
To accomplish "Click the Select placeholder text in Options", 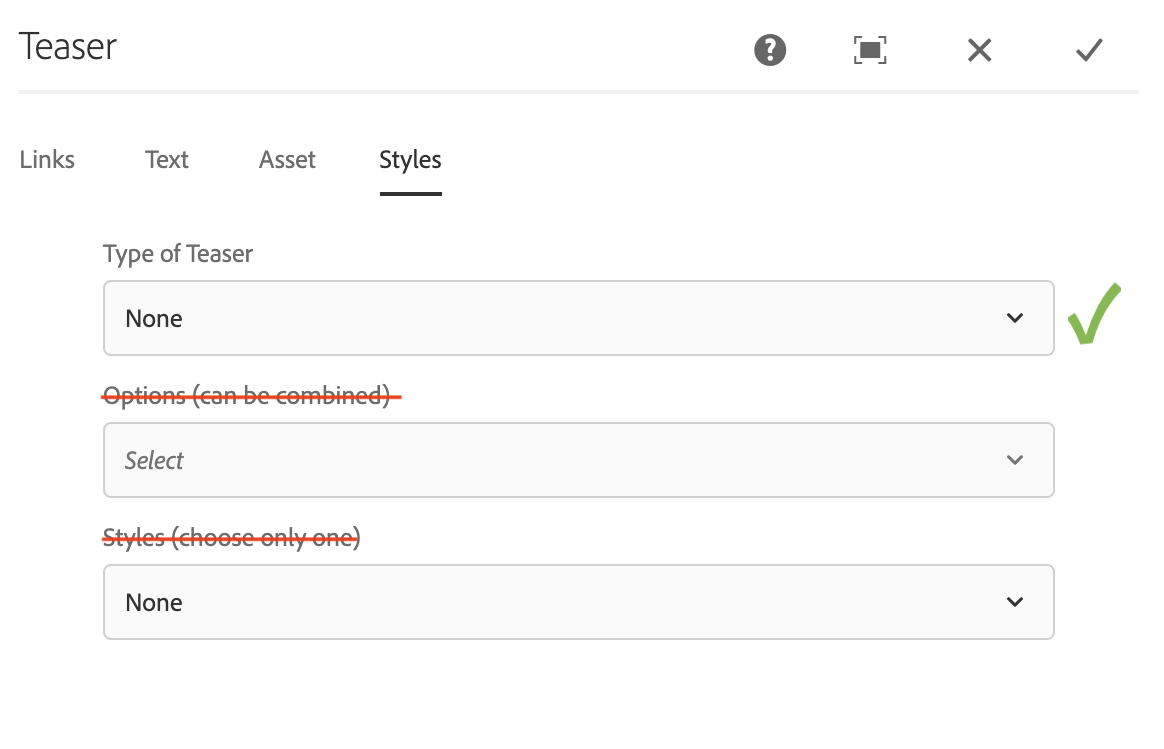I will [x=155, y=461].
